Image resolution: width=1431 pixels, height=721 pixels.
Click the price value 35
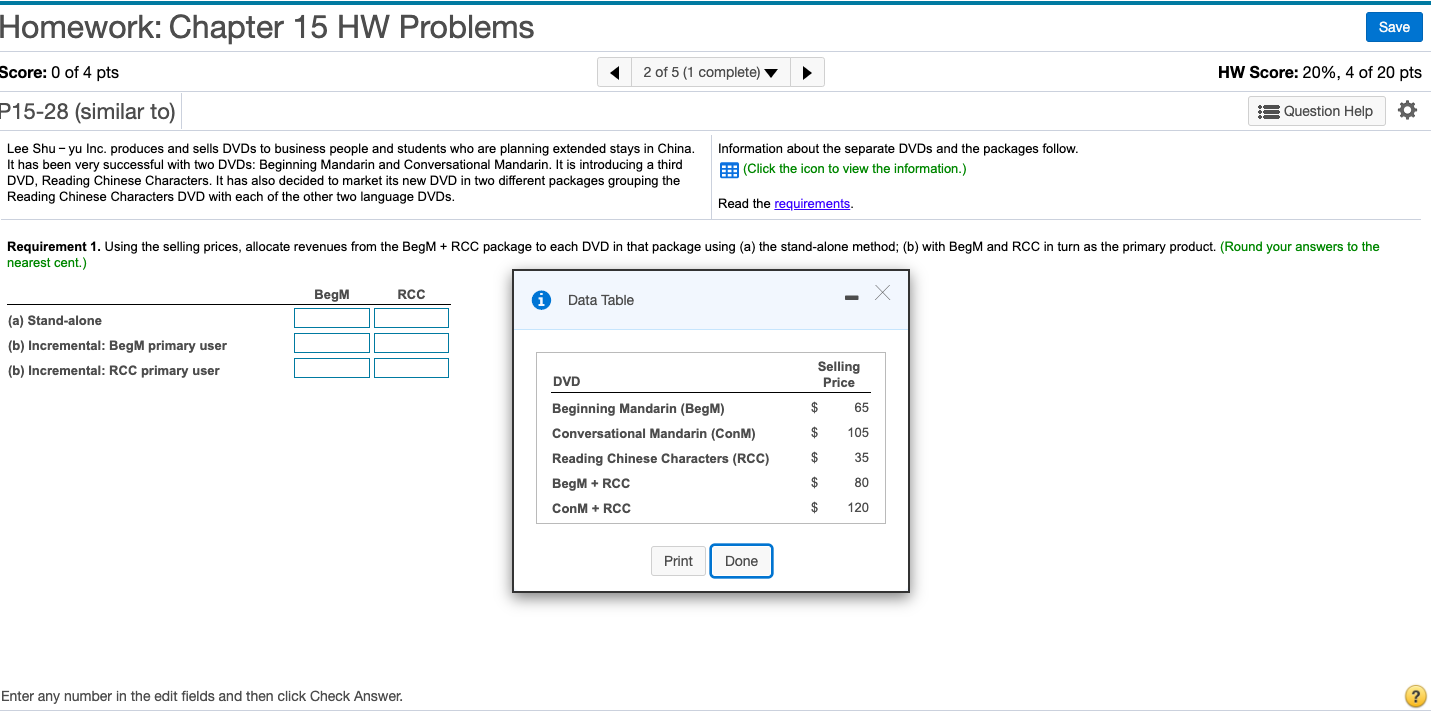tap(862, 457)
